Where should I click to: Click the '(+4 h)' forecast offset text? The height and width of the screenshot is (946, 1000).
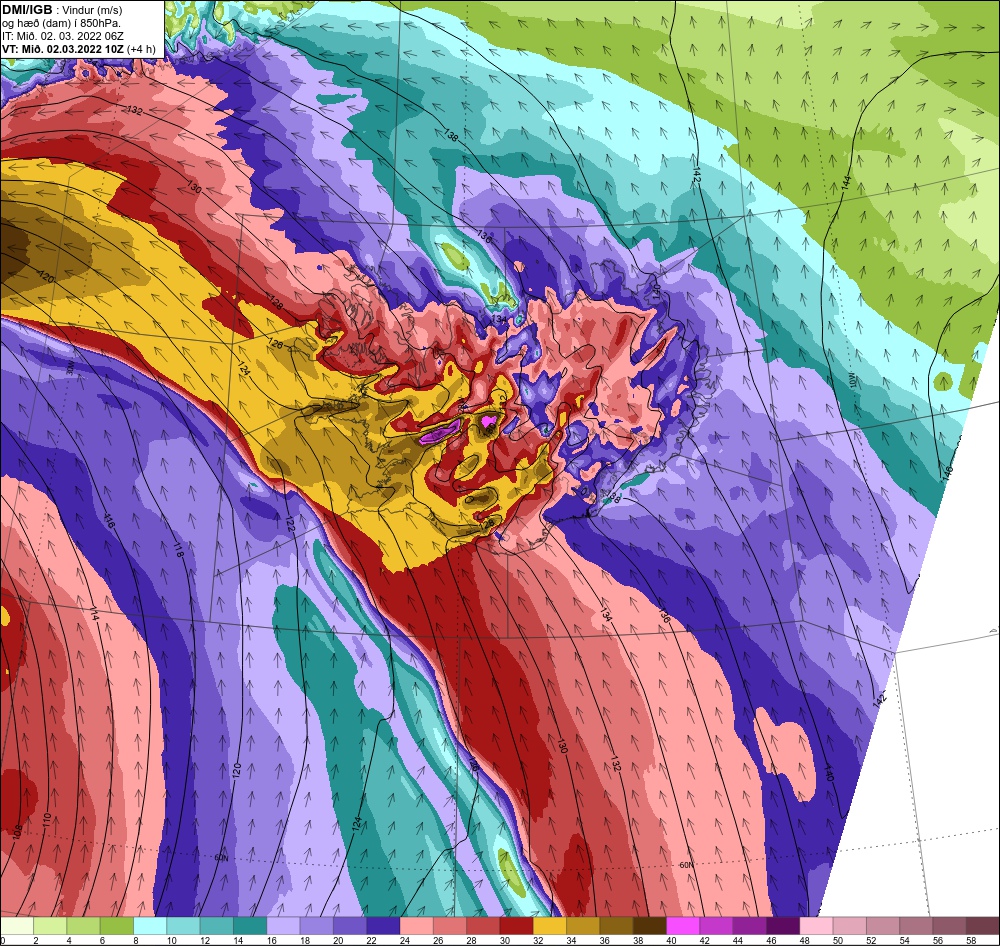click(x=141, y=49)
